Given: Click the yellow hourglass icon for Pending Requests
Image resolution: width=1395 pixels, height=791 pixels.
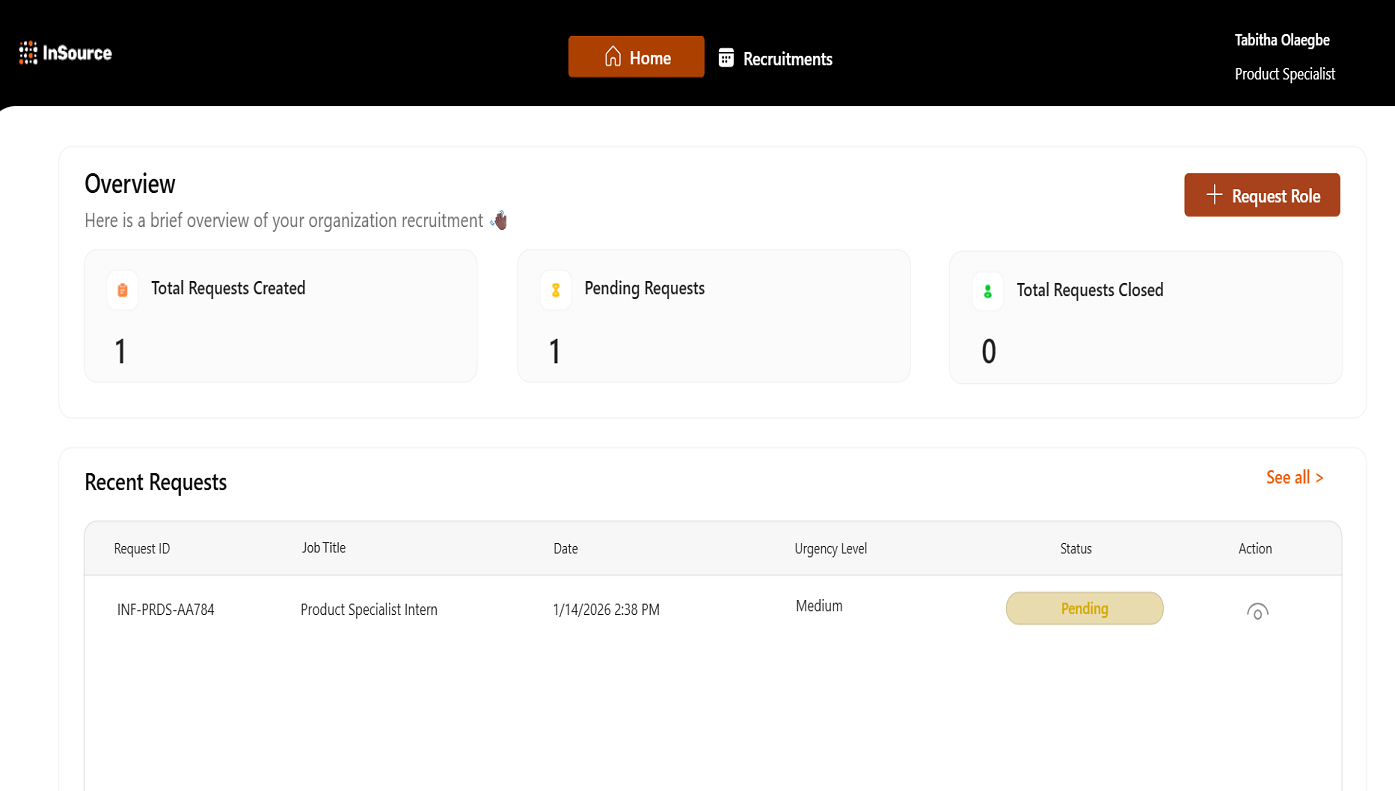Looking at the screenshot, I should tap(556, 290).
